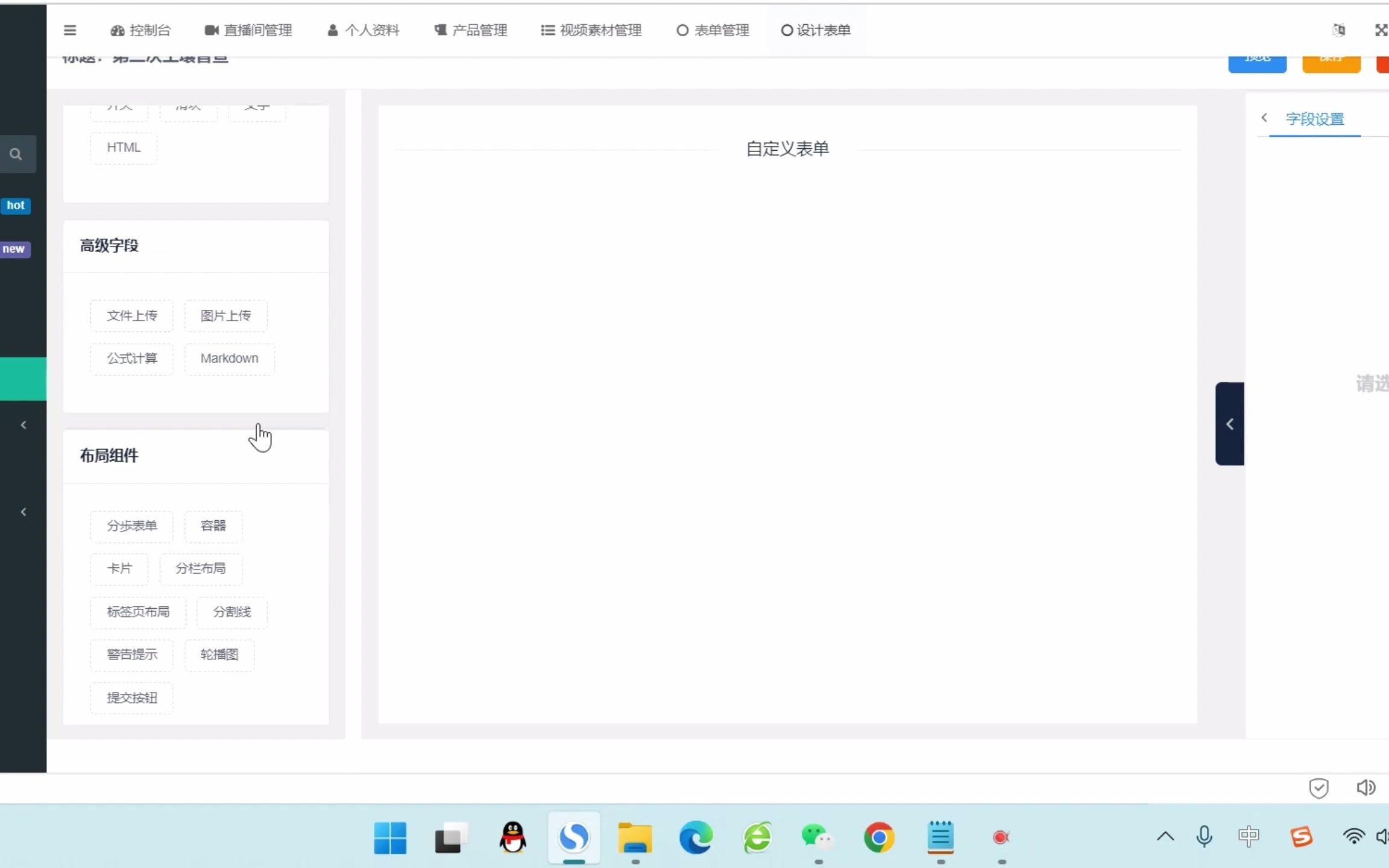
Task: Select the 标签页布局 component
Action: [x=138, y=611]
